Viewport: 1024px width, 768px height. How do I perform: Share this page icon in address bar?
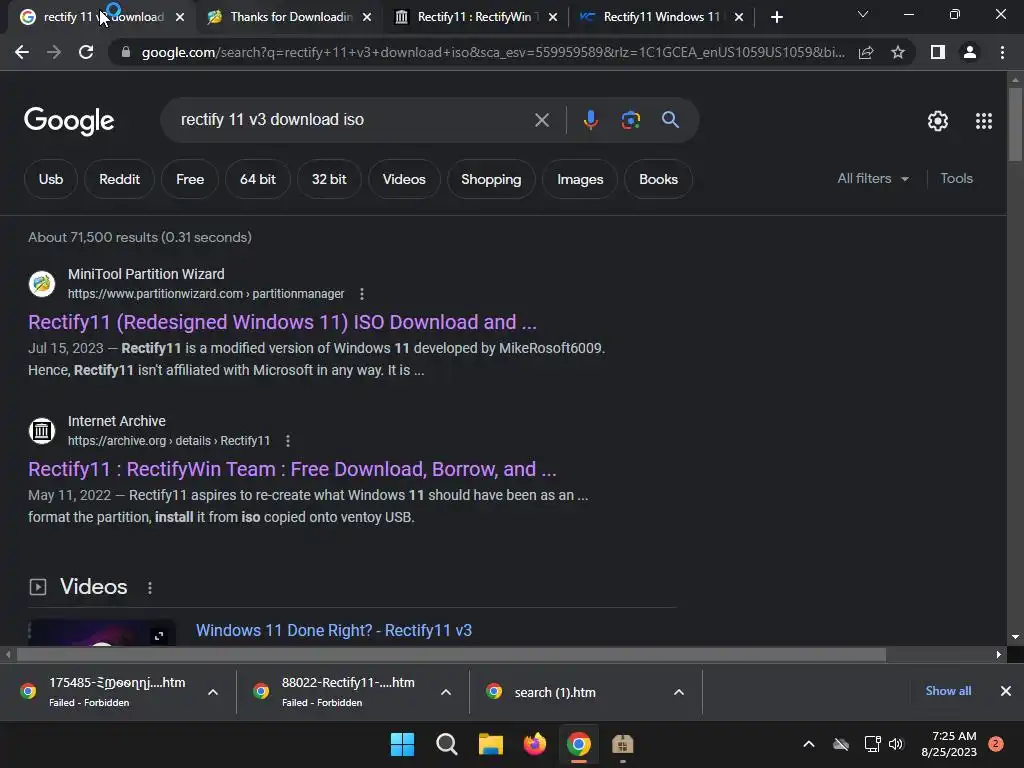(866, 52)
